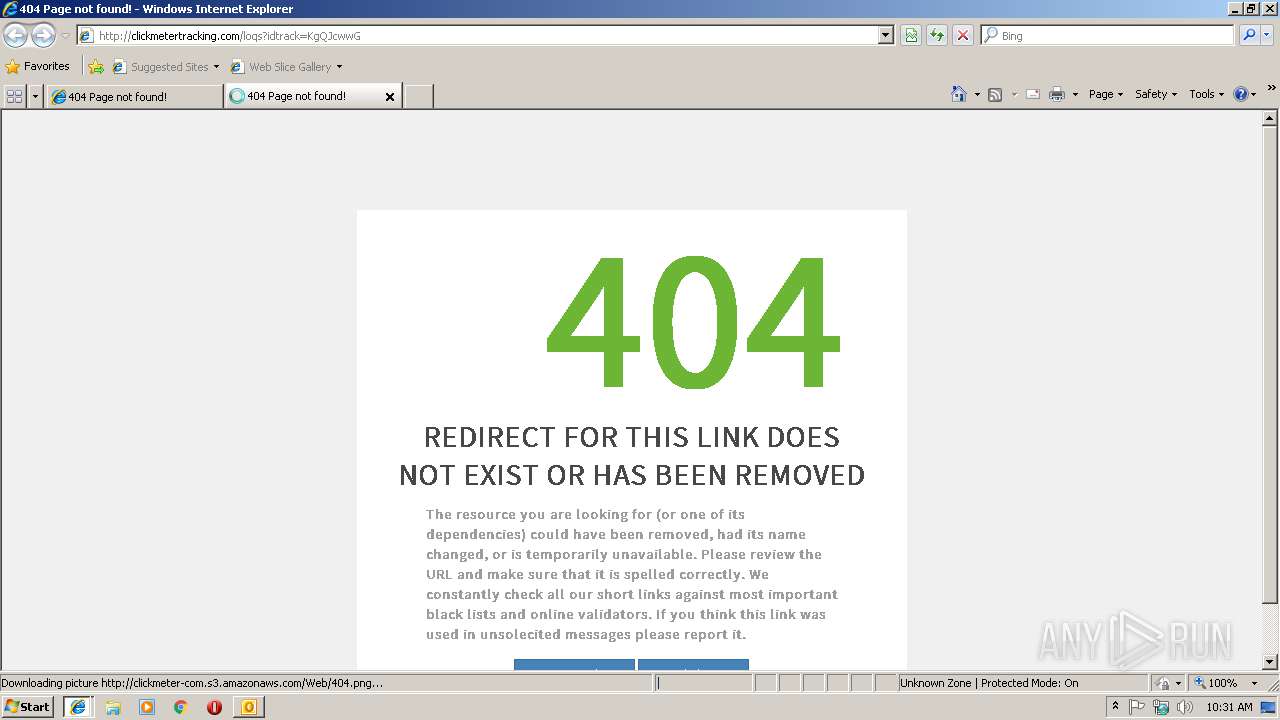Screen dimensions: 1280x720
Task: Switch to the first 404 Page not found tab
Action: [134, 96]
